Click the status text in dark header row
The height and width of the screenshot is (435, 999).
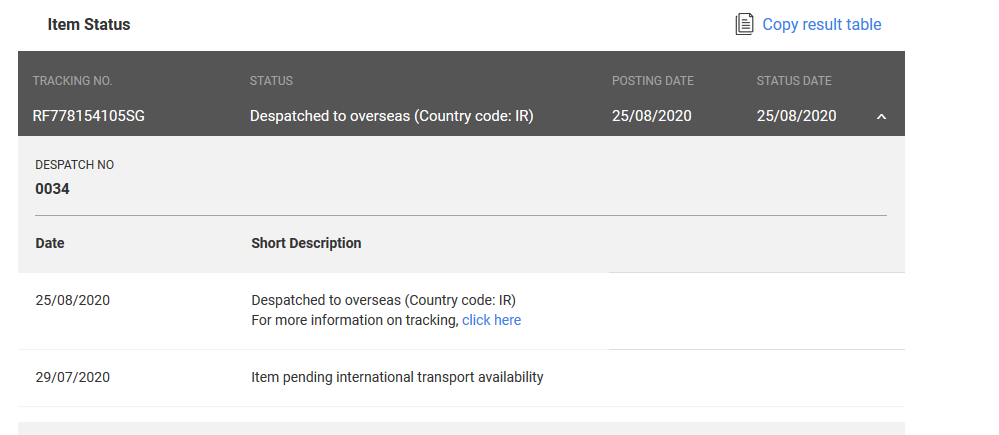tap(391, 116)
